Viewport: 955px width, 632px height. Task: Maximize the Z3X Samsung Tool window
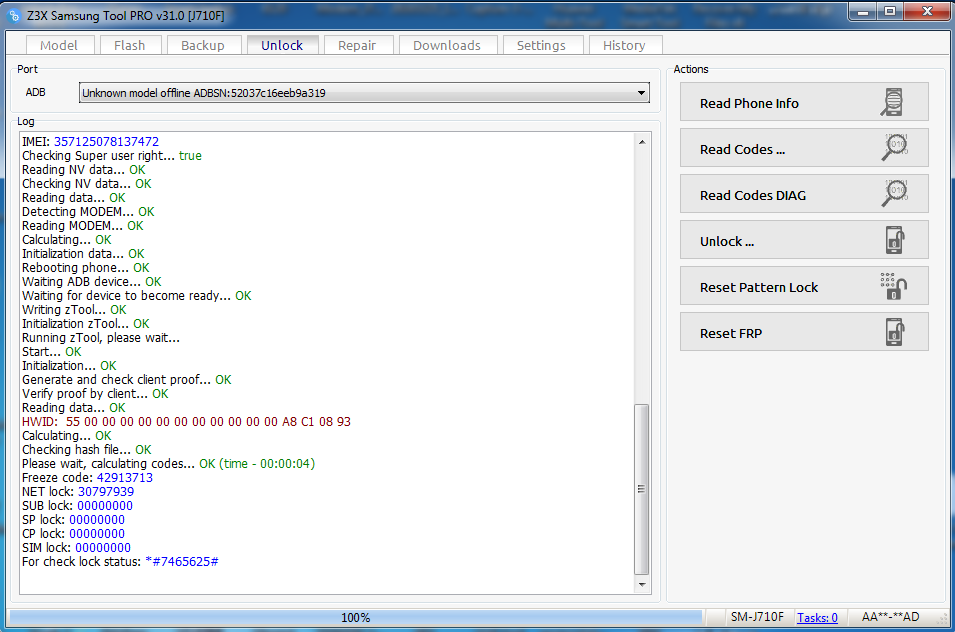tap(890, 12)
